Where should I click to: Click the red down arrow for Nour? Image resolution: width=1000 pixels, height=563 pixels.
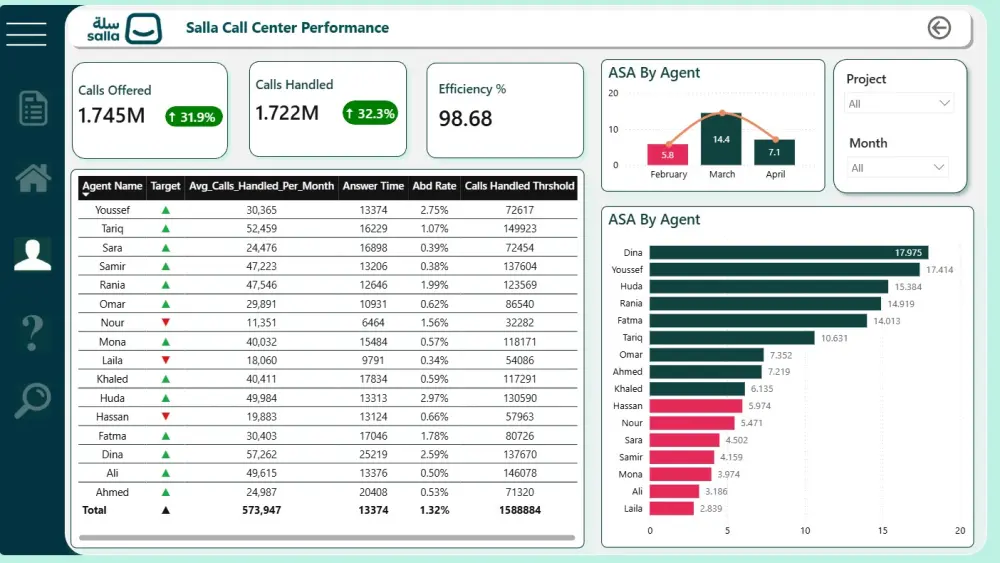pyautogui.click(x=166, y=323)
